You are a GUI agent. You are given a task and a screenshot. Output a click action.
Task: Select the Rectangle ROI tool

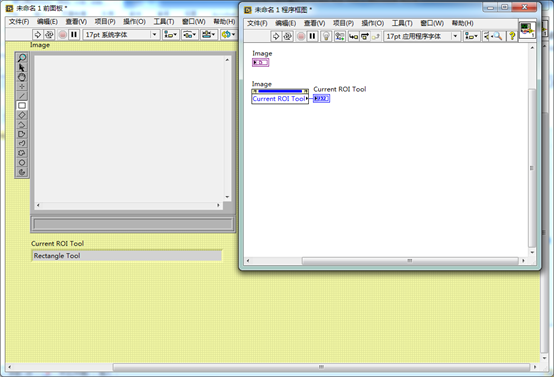point(22,106)
